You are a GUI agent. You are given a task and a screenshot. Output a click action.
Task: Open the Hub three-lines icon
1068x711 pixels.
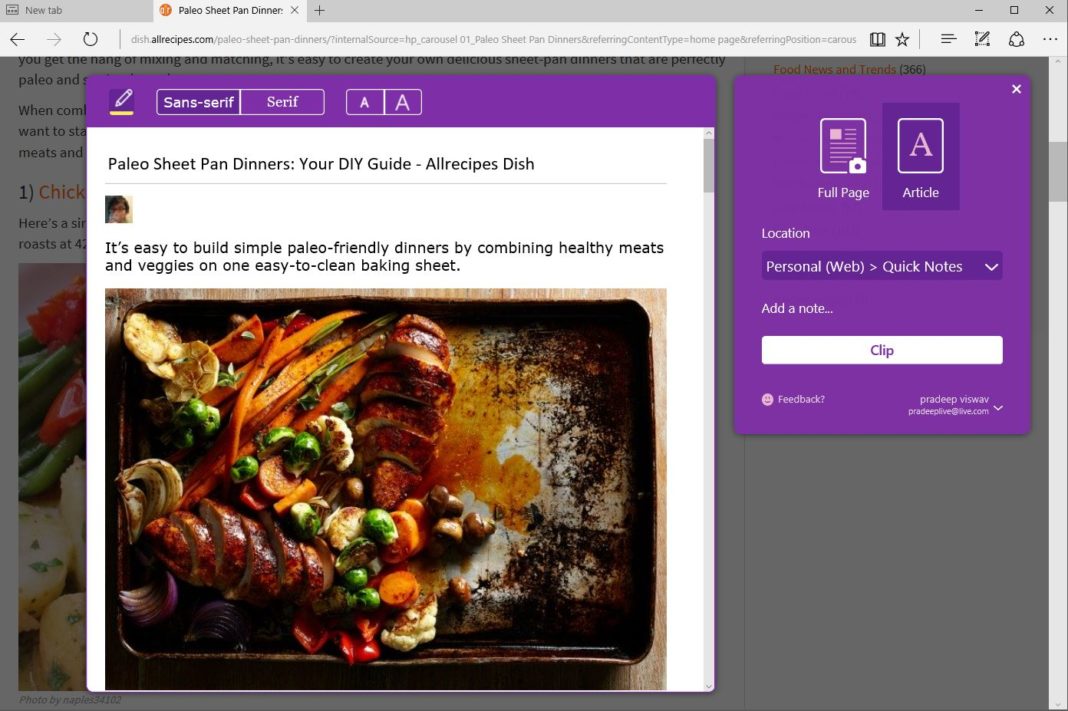tap(948, 39)
